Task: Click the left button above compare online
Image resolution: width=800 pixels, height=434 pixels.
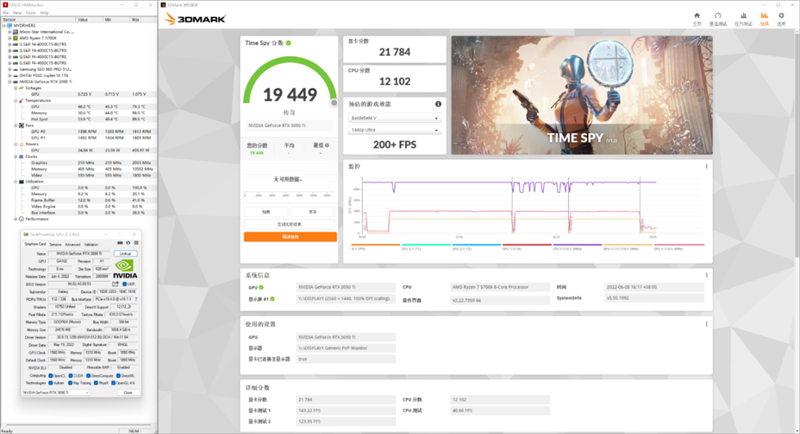Action: [x=266, y=212]
